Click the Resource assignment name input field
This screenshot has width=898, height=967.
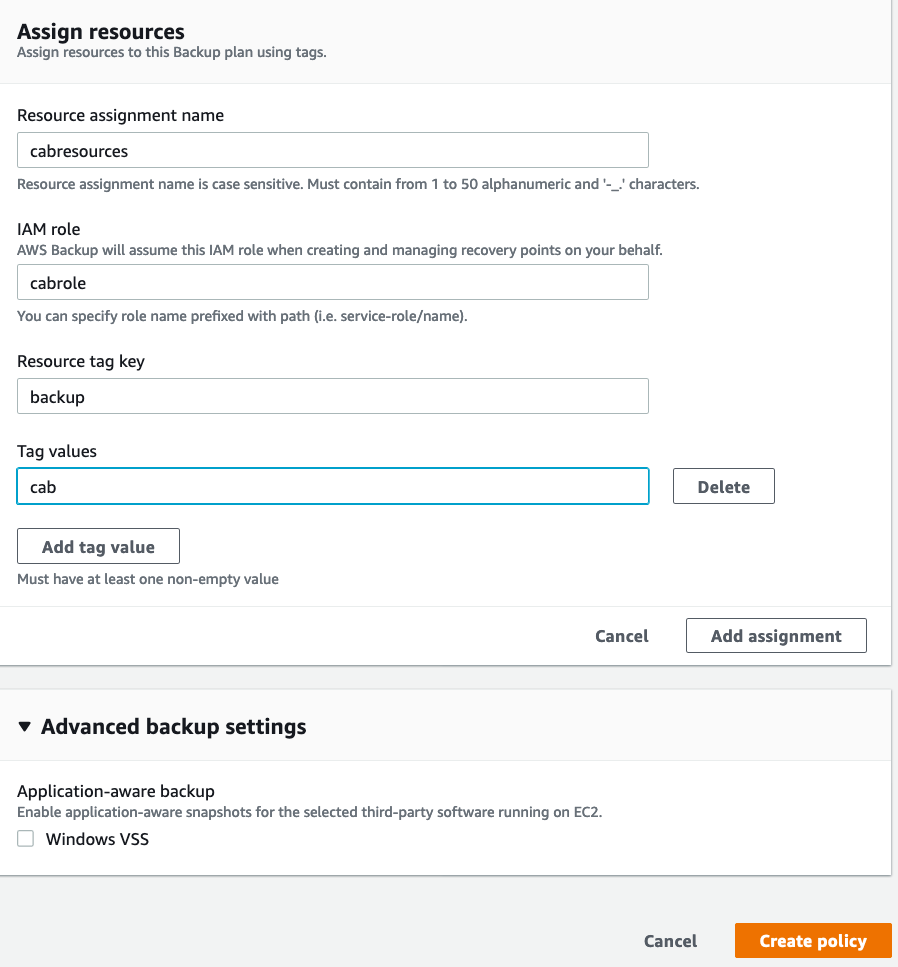tap(333, 150)
